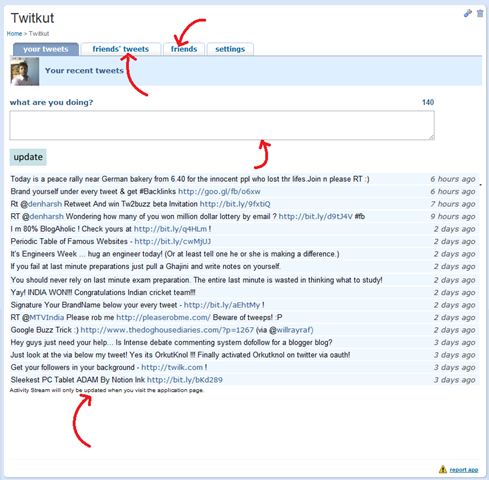This screenshot has height=480, width=489.
Task: Focus the what are you doing text box
Action: click(x=222, y=125)
